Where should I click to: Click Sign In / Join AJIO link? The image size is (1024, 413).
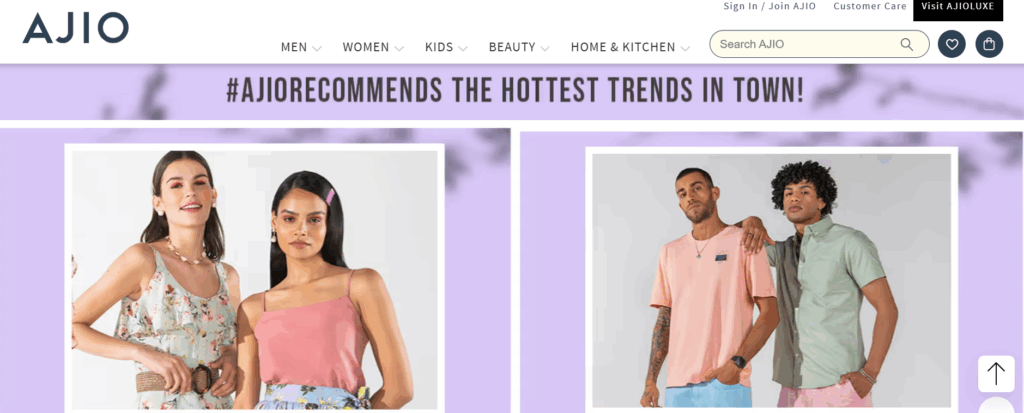pyautogui.click(x=769, y=7)
